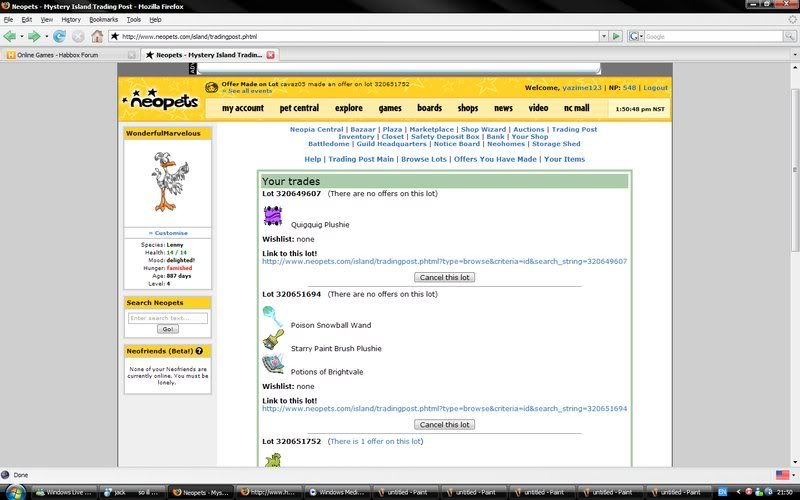Click the Poison Snowball Wand item image
This screenshot has width=800, height=500.
tap(273, 317)
